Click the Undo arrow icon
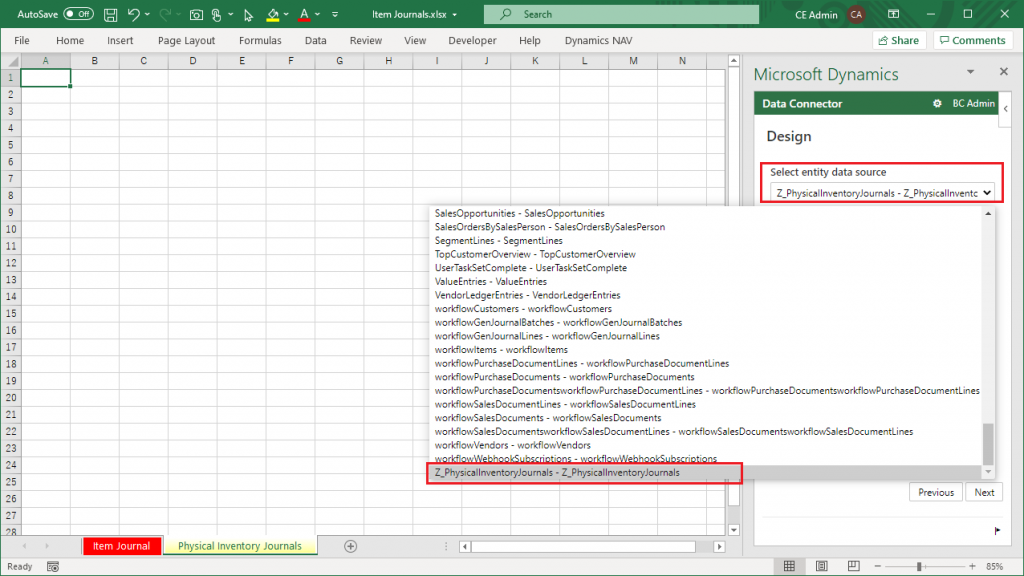The width and height of the screenshot is (1024, 576). [133, 14]
